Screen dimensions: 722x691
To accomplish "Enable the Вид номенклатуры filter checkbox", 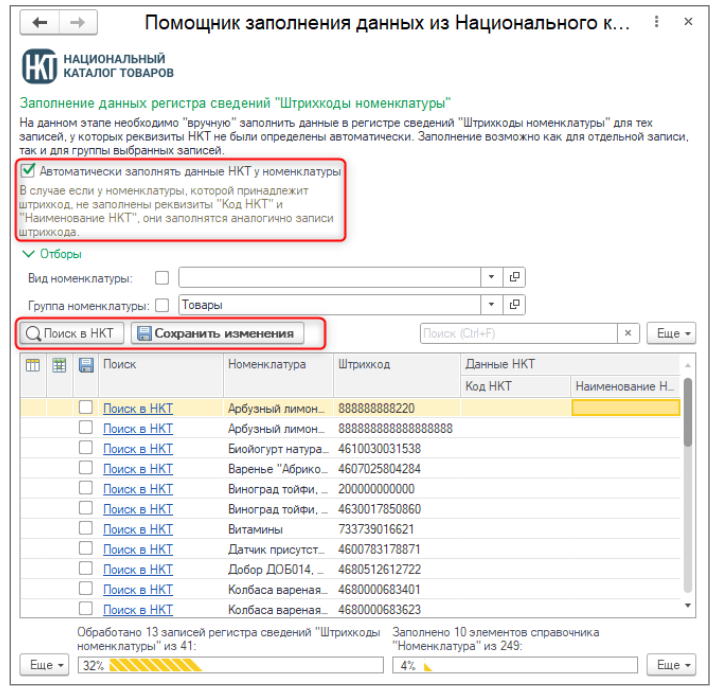I will [162, 278].
